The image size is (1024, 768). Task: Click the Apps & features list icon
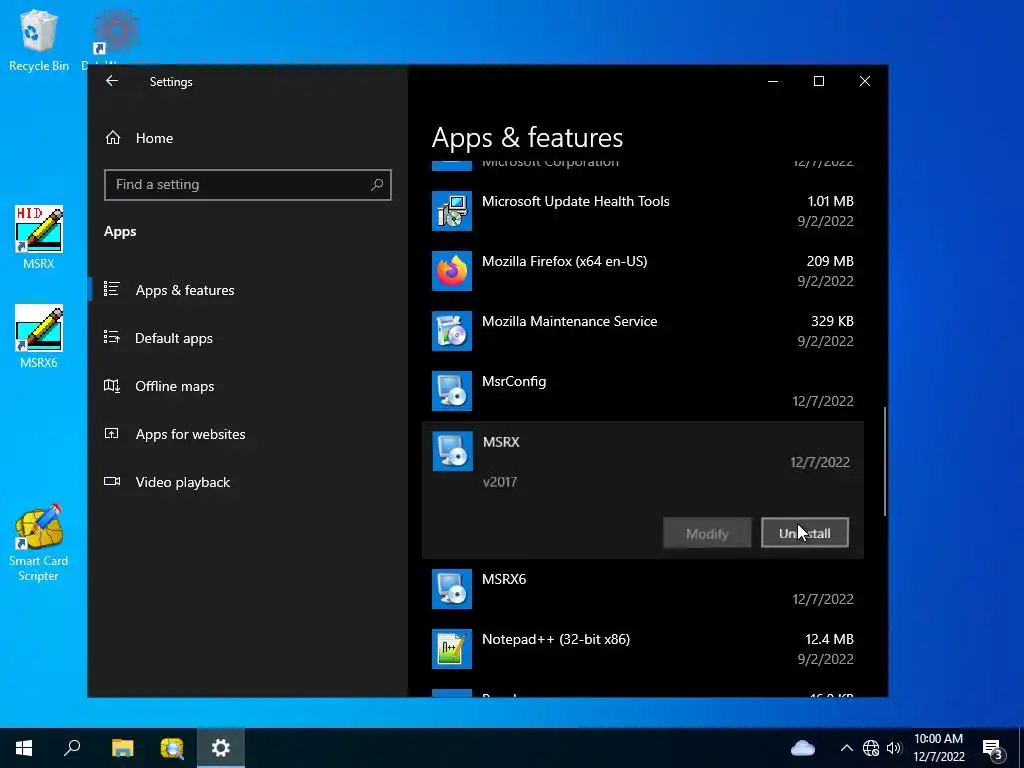click(x=112, y=289)
